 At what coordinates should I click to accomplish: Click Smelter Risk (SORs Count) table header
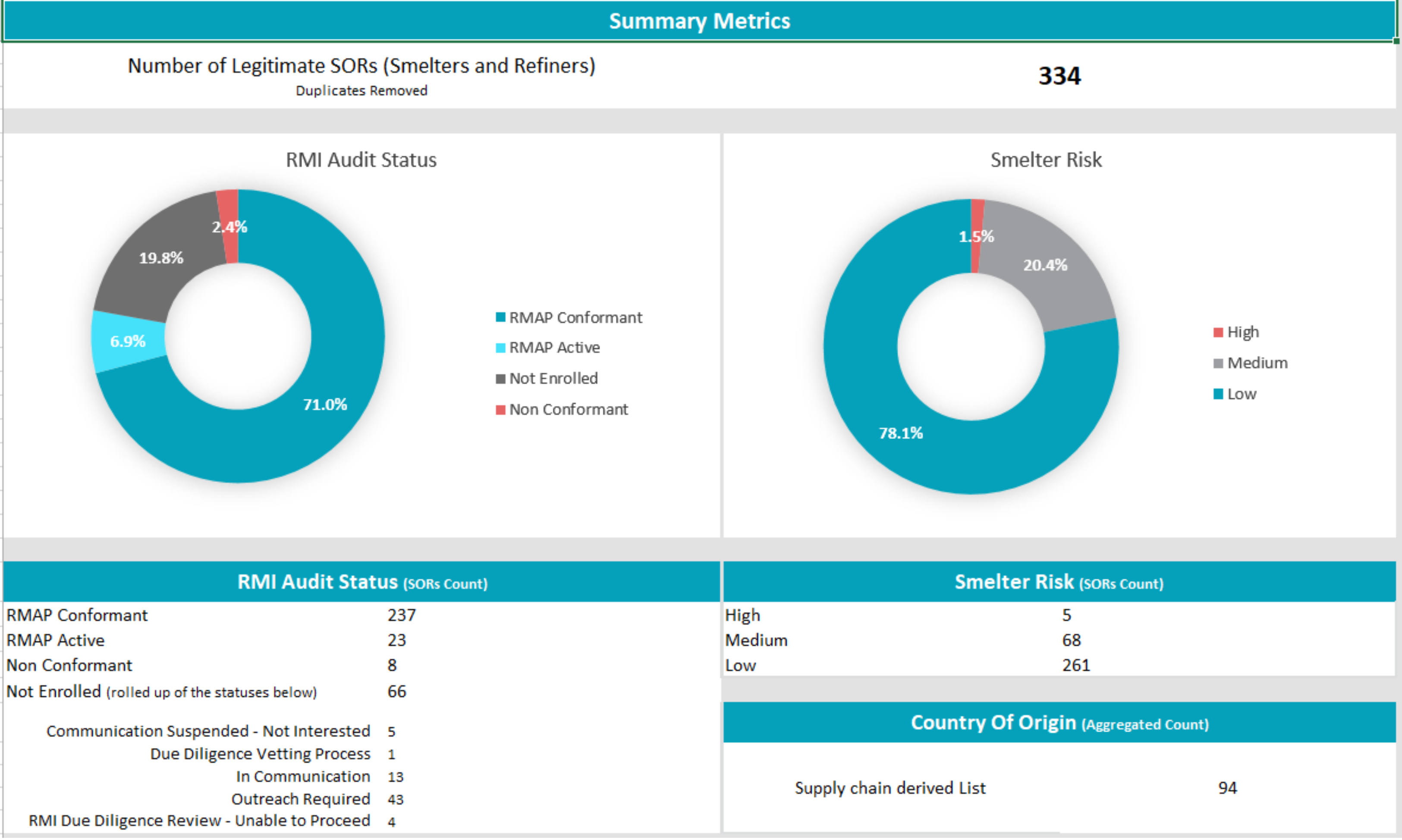pos(1059,582)
